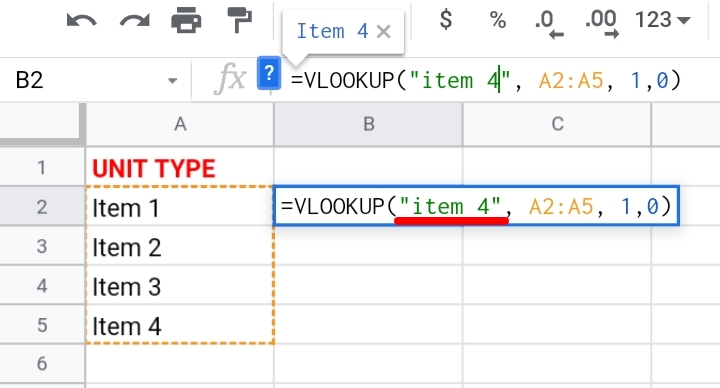Increase decimal places
This screenshot has width=720, height=388.
[602, 24]
